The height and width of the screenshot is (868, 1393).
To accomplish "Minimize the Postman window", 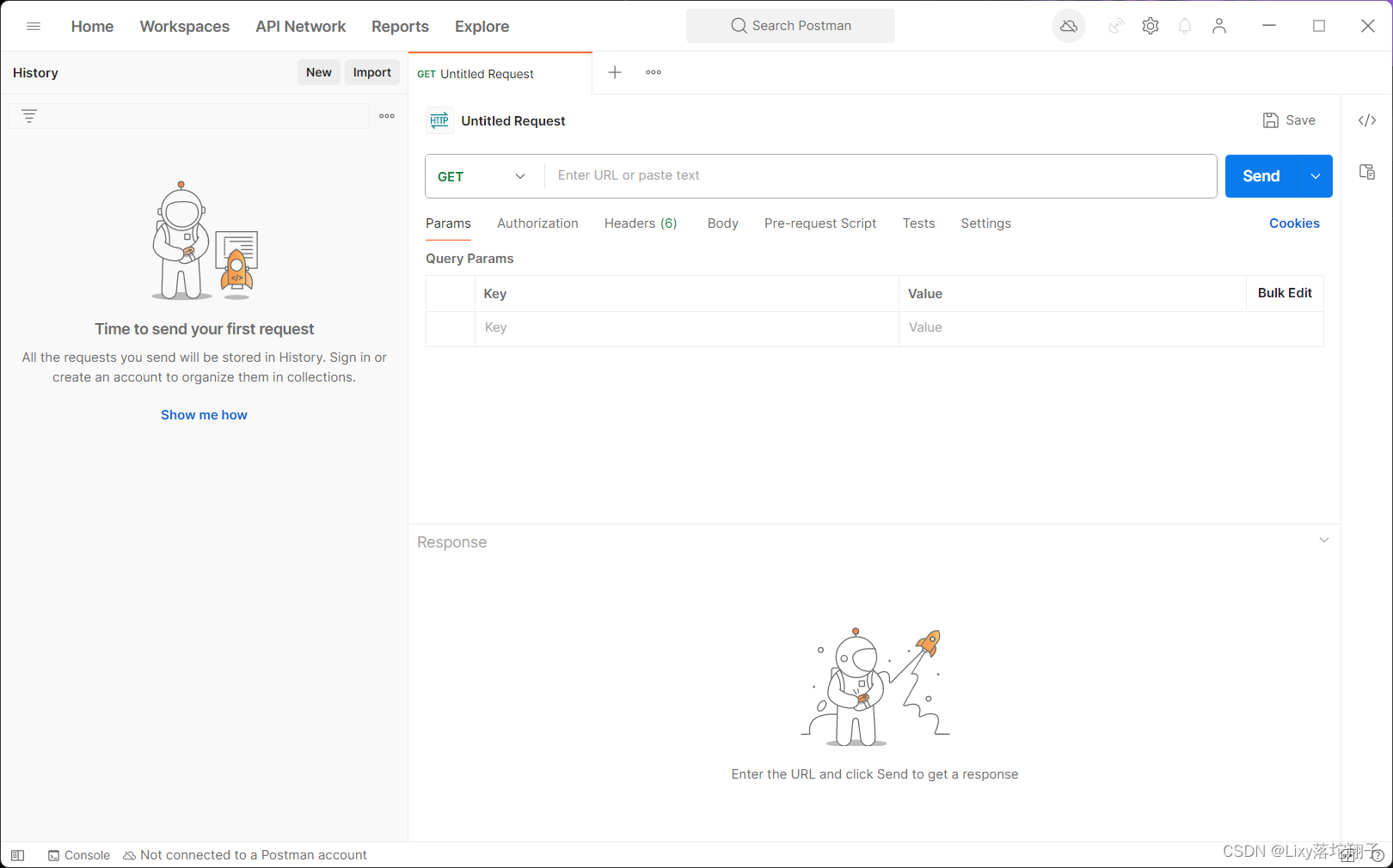I will [x=1269, y=26].
